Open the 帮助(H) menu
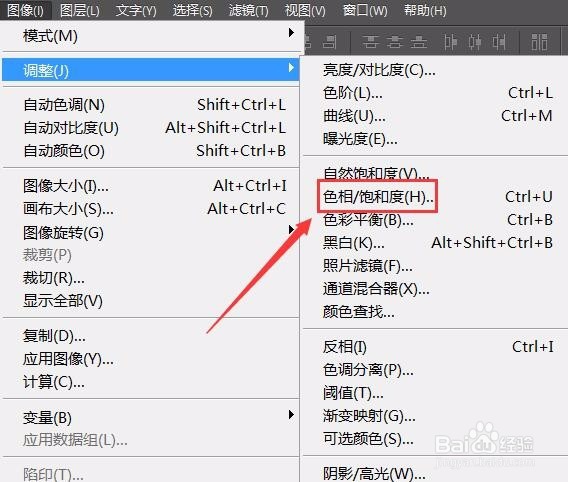 pos(425,10)
